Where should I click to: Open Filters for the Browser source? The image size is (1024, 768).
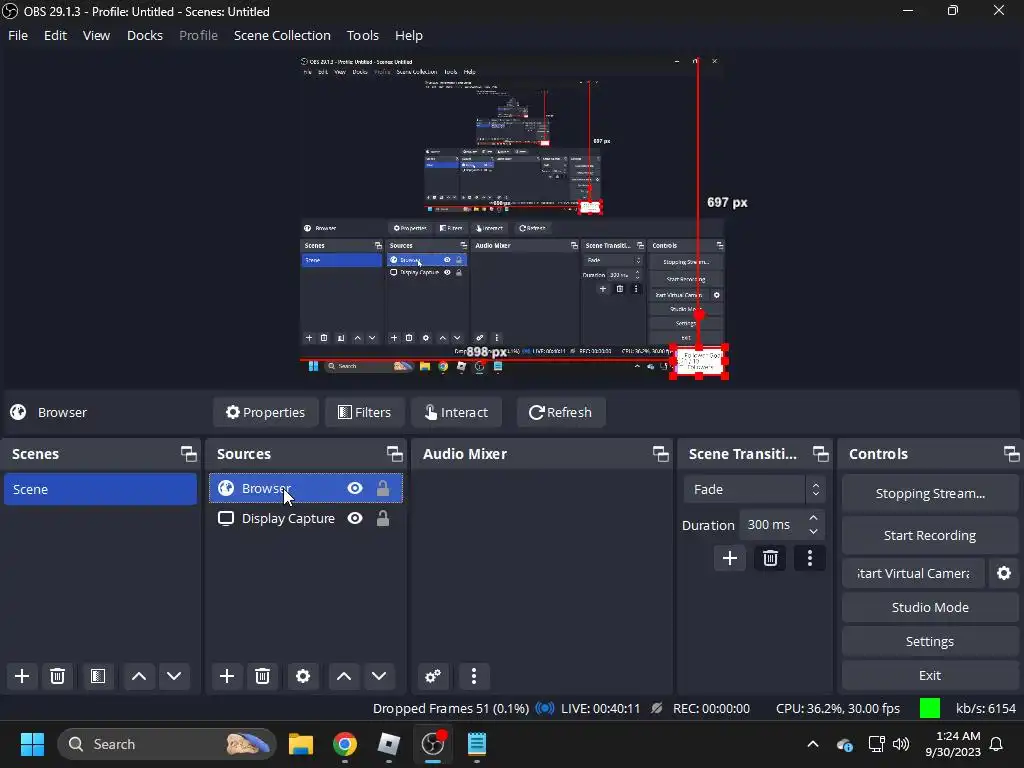coord(364,412)
